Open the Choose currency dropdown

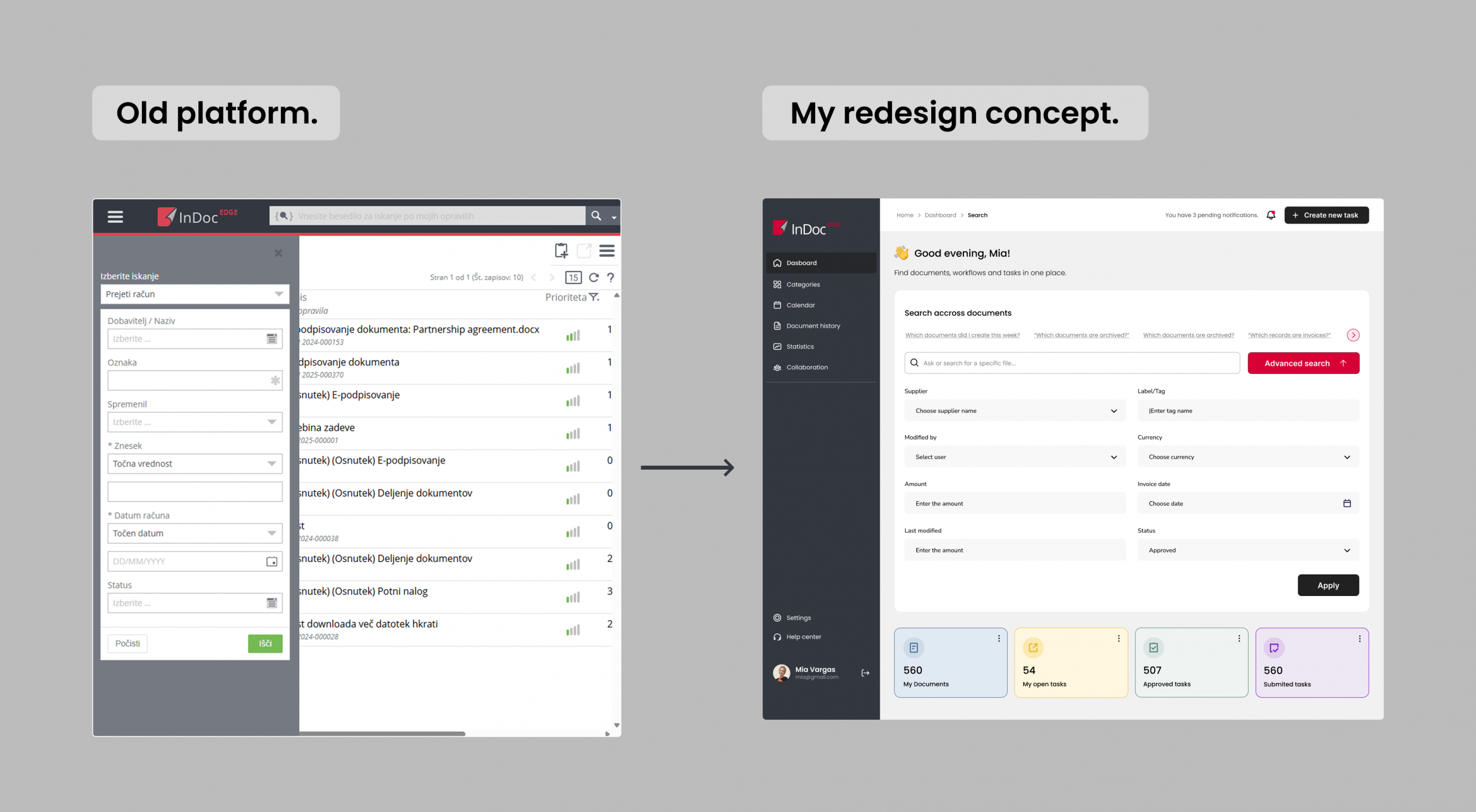1248,457
